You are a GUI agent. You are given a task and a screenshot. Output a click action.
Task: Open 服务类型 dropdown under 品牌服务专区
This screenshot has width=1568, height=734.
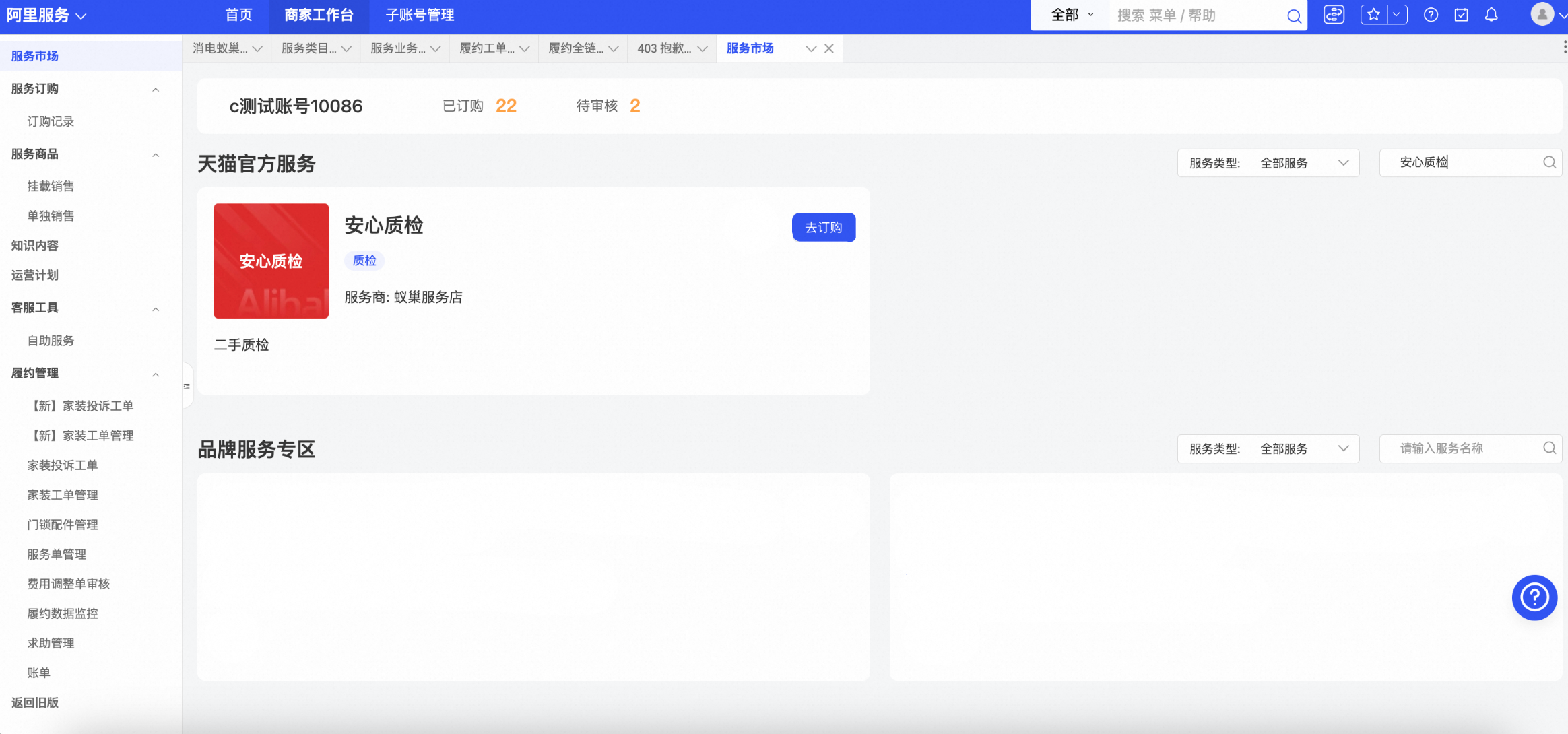[x=1268, y=448]
